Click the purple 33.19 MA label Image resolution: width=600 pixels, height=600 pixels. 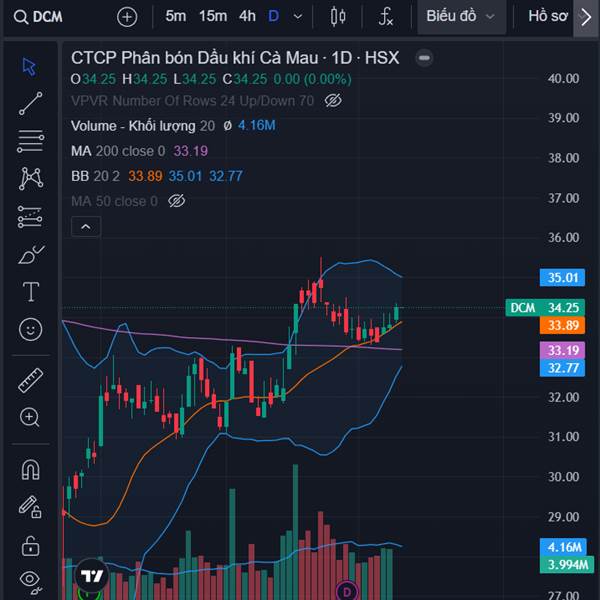562,351
